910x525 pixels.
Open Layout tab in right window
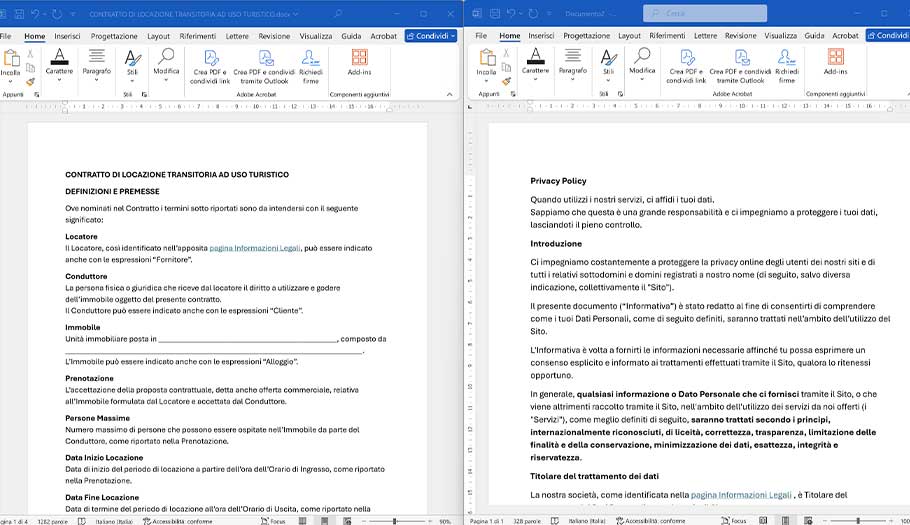(x=629, y=35)
